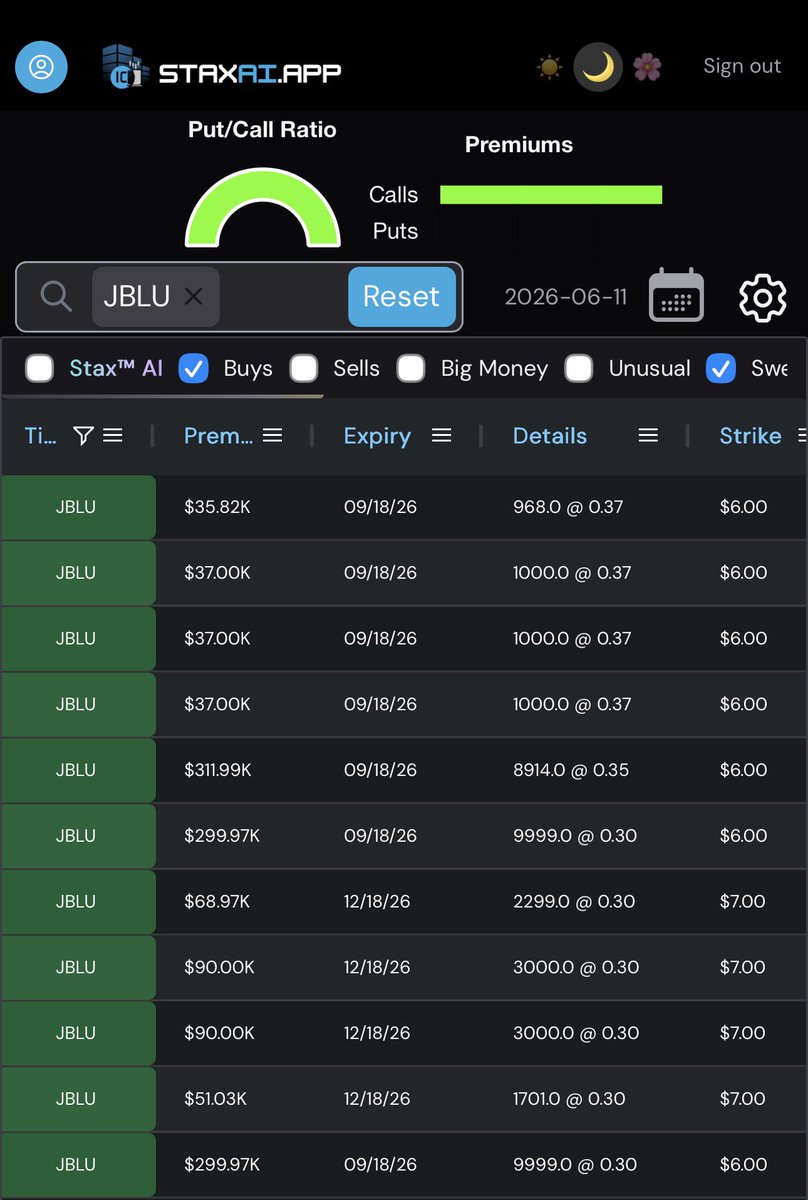Click the StaxAI.app logo
The width and height of the screenshot is (808, 1200).
[221, 68]
